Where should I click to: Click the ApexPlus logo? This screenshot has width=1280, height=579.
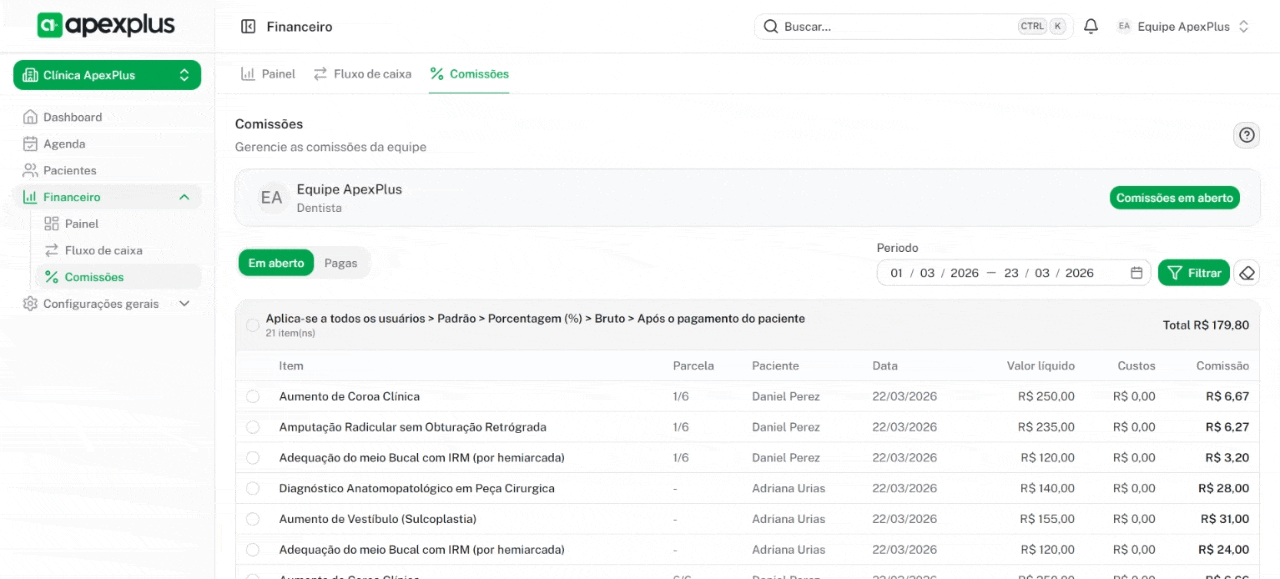[106, 26]
